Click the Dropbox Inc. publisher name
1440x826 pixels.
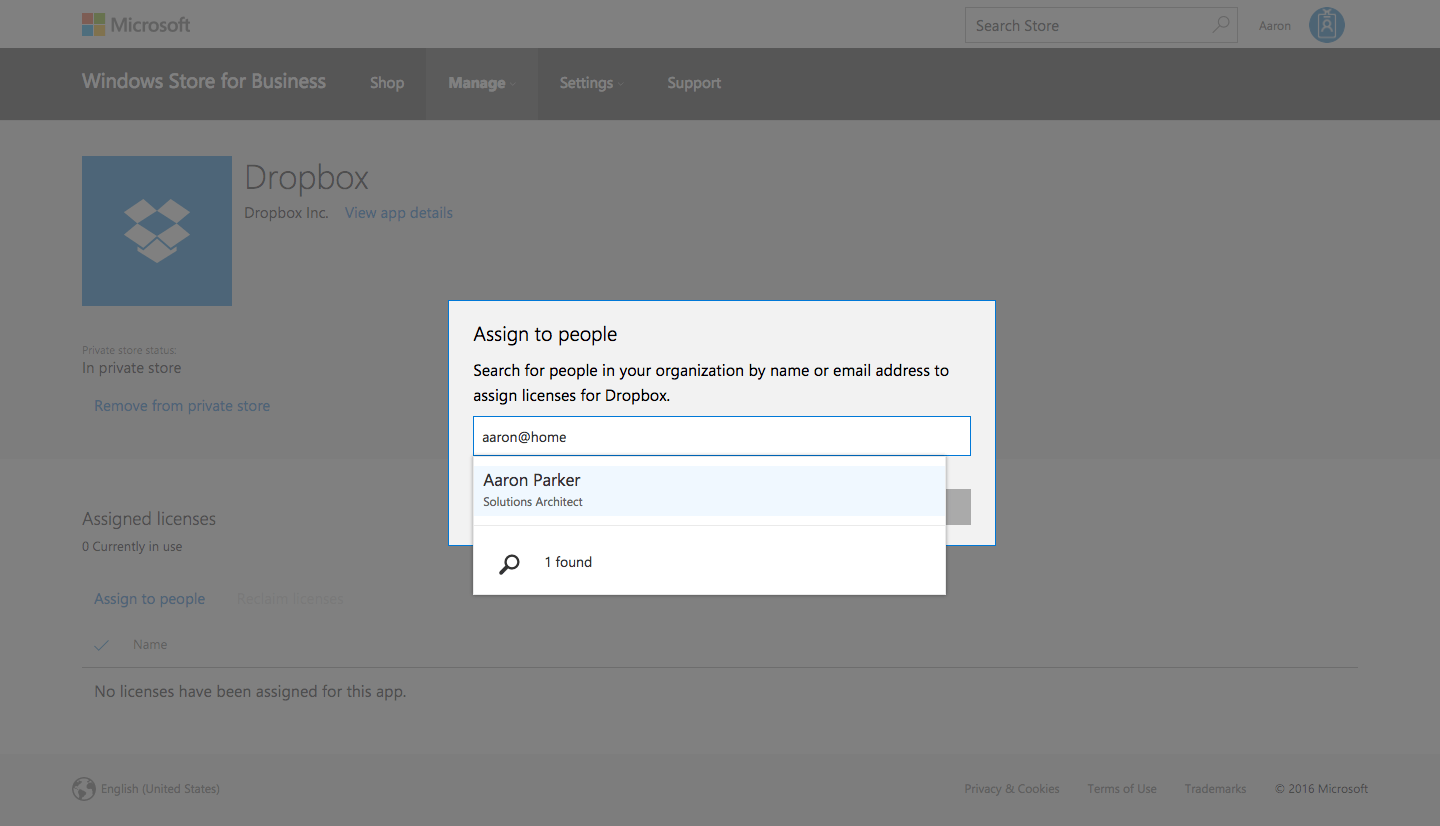click(286, 213)
